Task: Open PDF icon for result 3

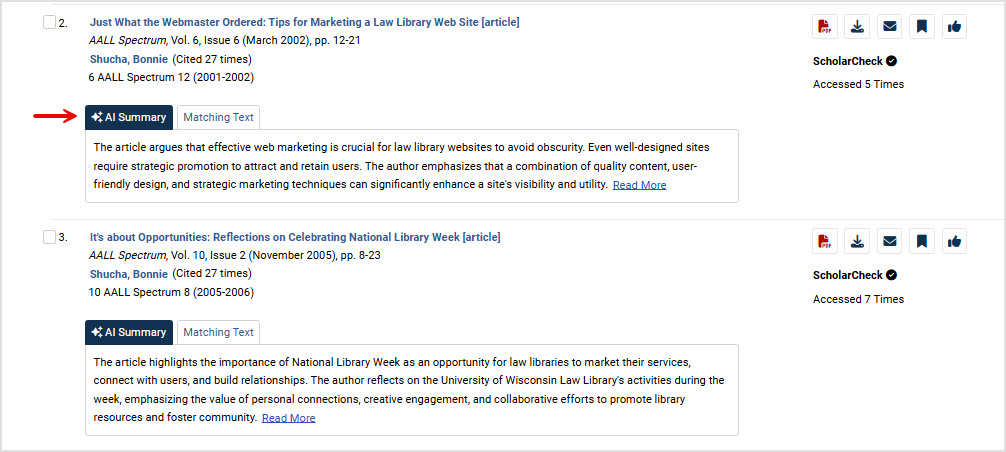Action: [825, 241]
